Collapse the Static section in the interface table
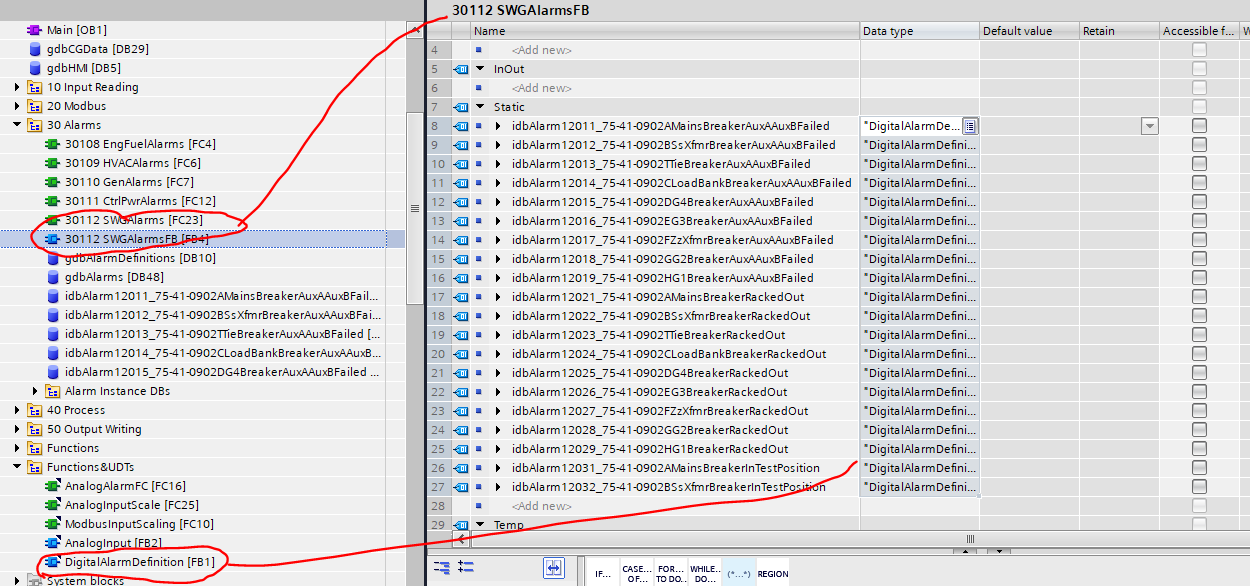This screenshot has width=1250, height=586. point(480,107)
